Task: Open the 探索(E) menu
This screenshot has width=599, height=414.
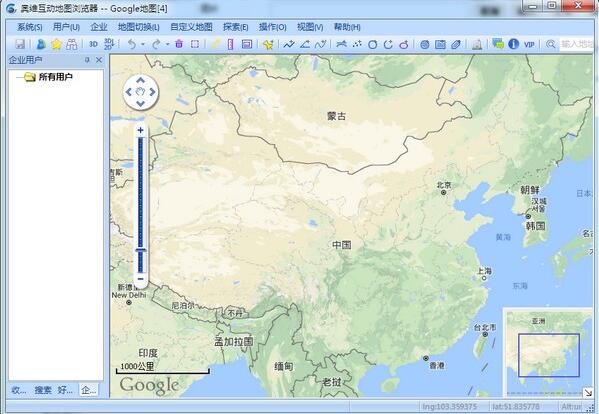Action: pyautogui.click(x=236, y=27)
